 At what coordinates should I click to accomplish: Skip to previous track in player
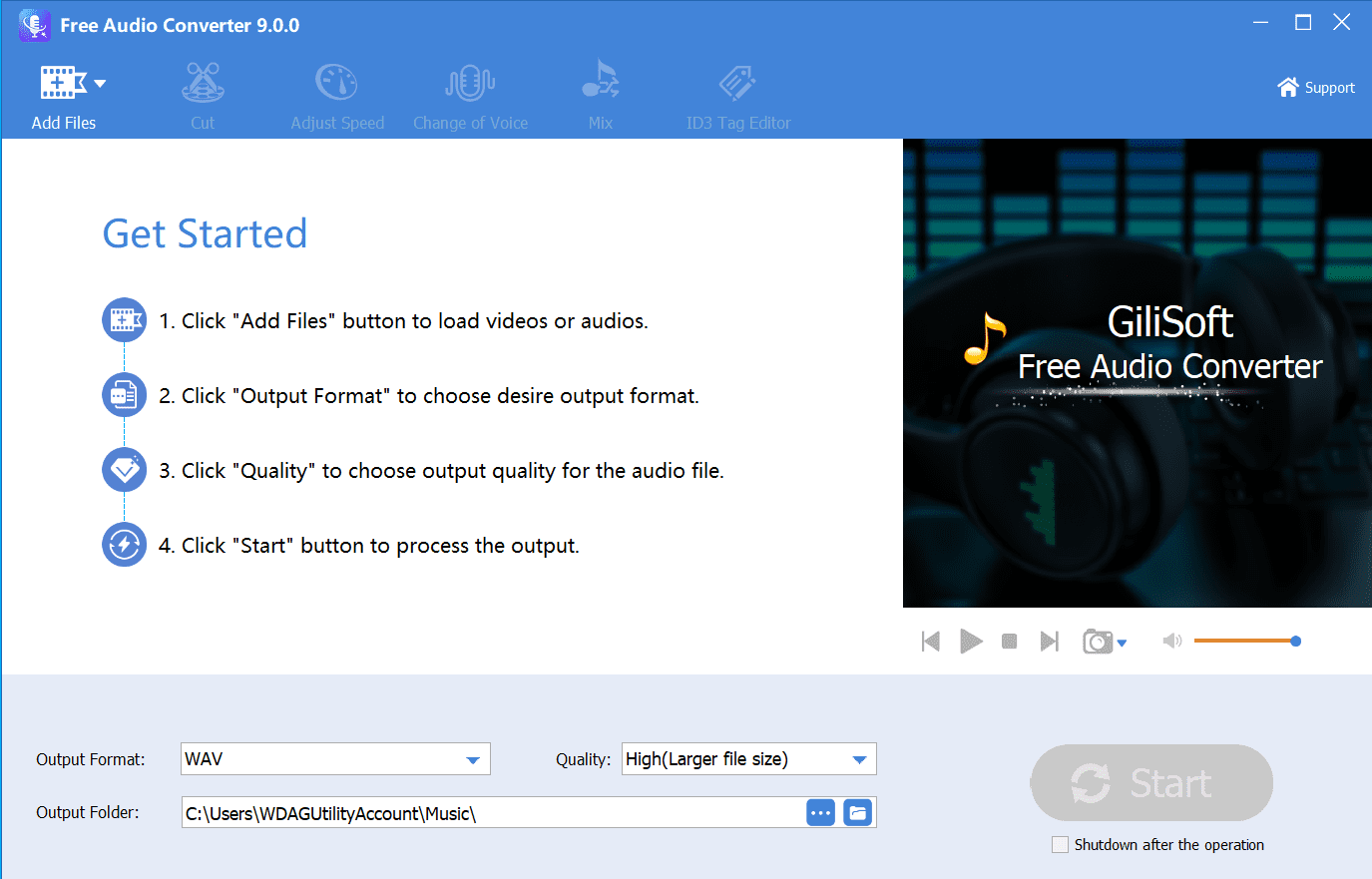(x=931, y=641)
